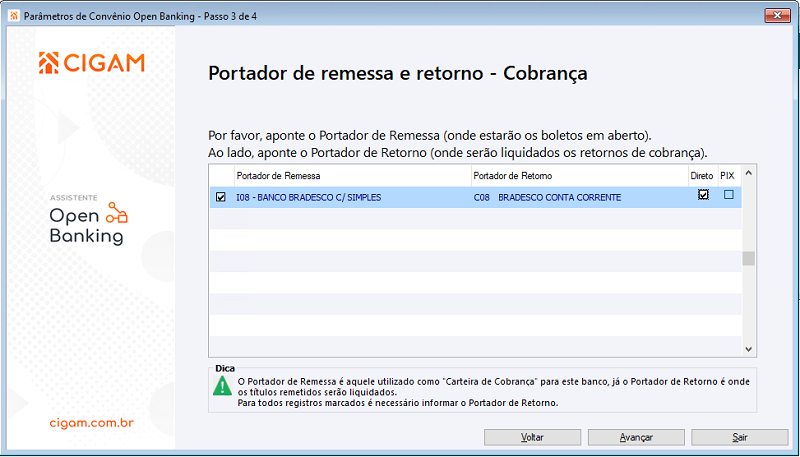Exit the wizard with Sair button
Screen dimensions: 800x457
(x=740, y=437)
